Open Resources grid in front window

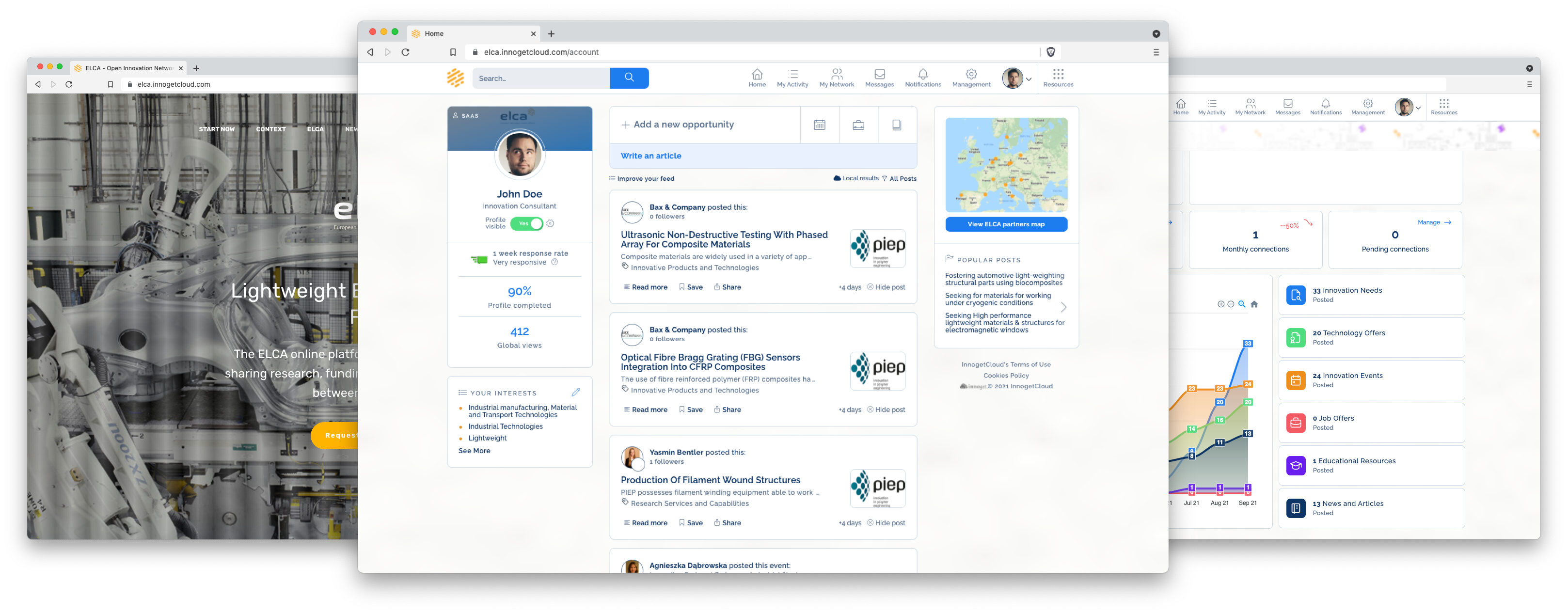point(1058,78)
